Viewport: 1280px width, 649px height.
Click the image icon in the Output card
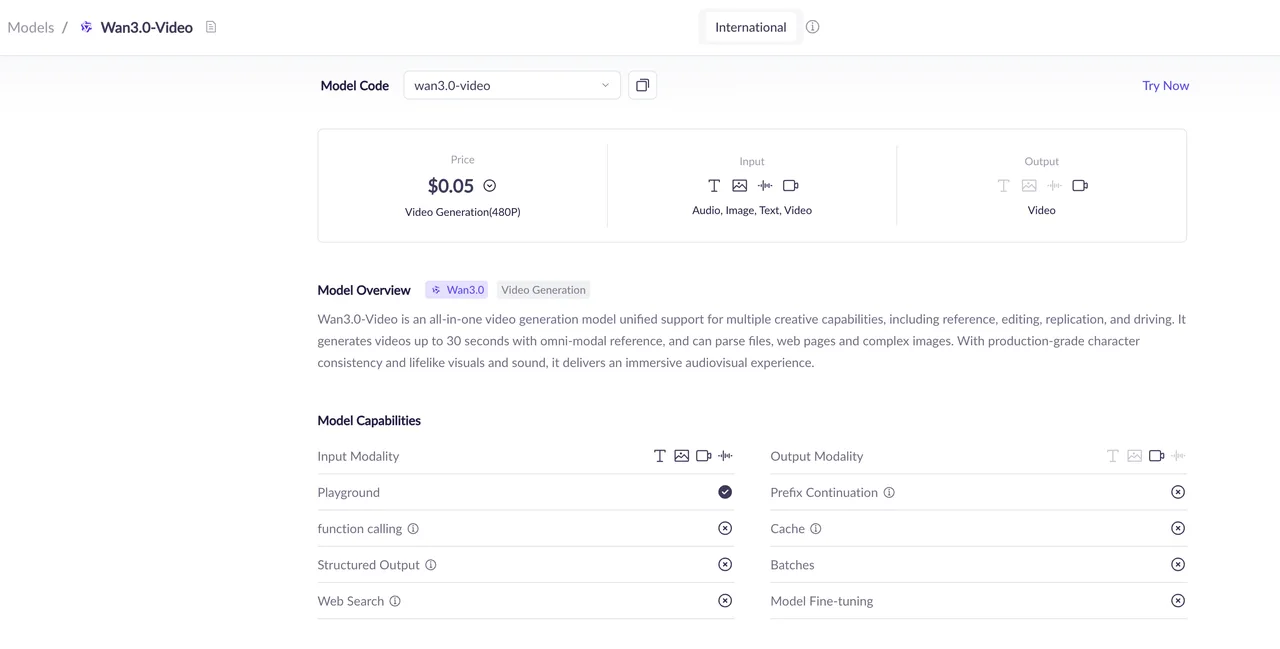coord(1029,186)
